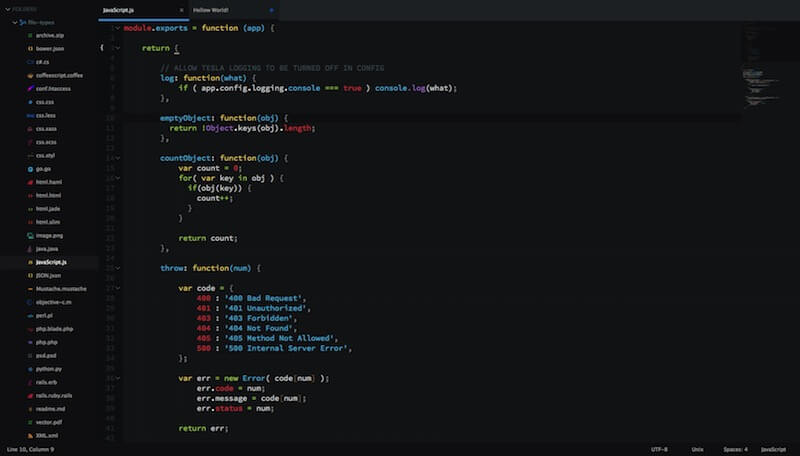Click the go.go file icon
800x456 pixels.
coord(28,169)
